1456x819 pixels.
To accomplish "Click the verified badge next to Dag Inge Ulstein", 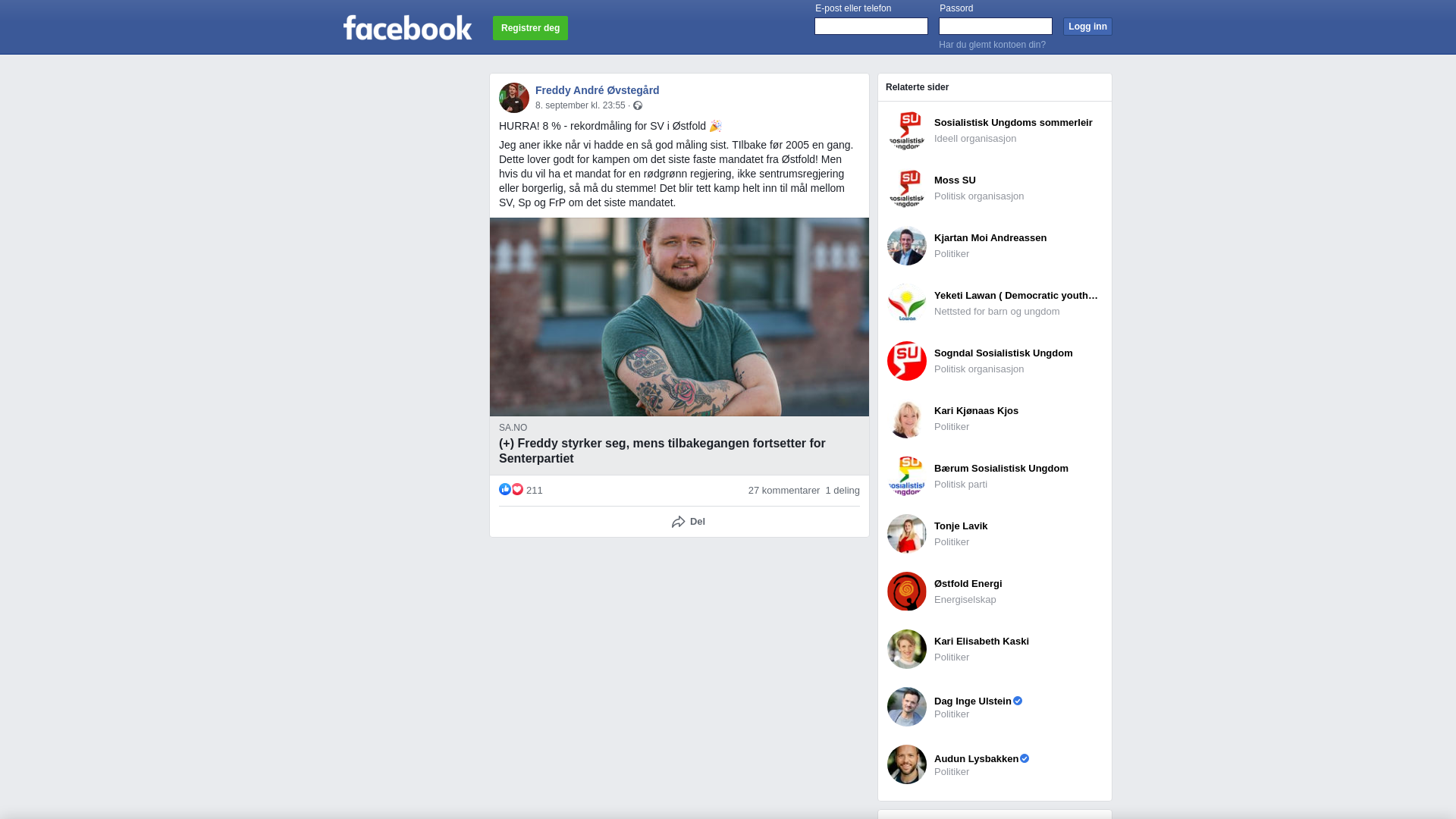I will 1018,701.
